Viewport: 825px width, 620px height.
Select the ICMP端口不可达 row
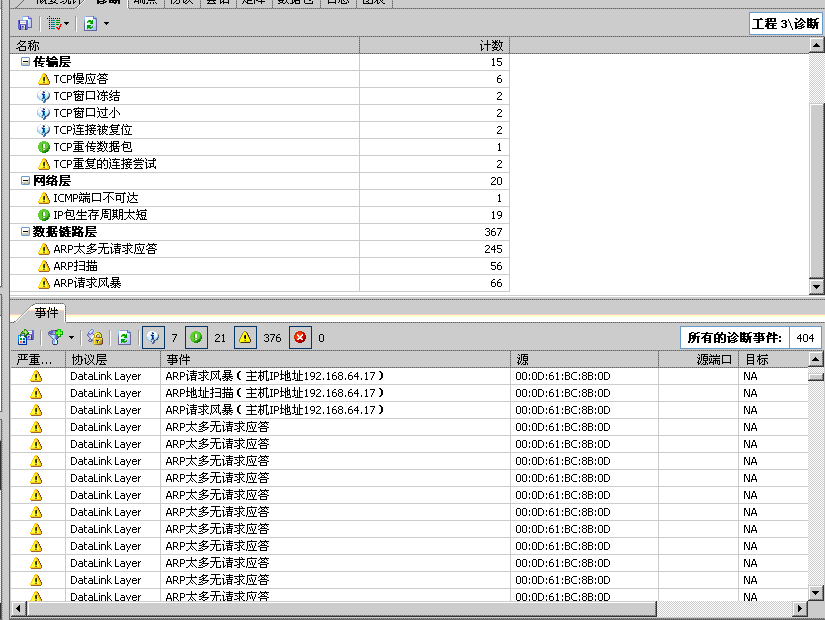click(x=260, y=198)
